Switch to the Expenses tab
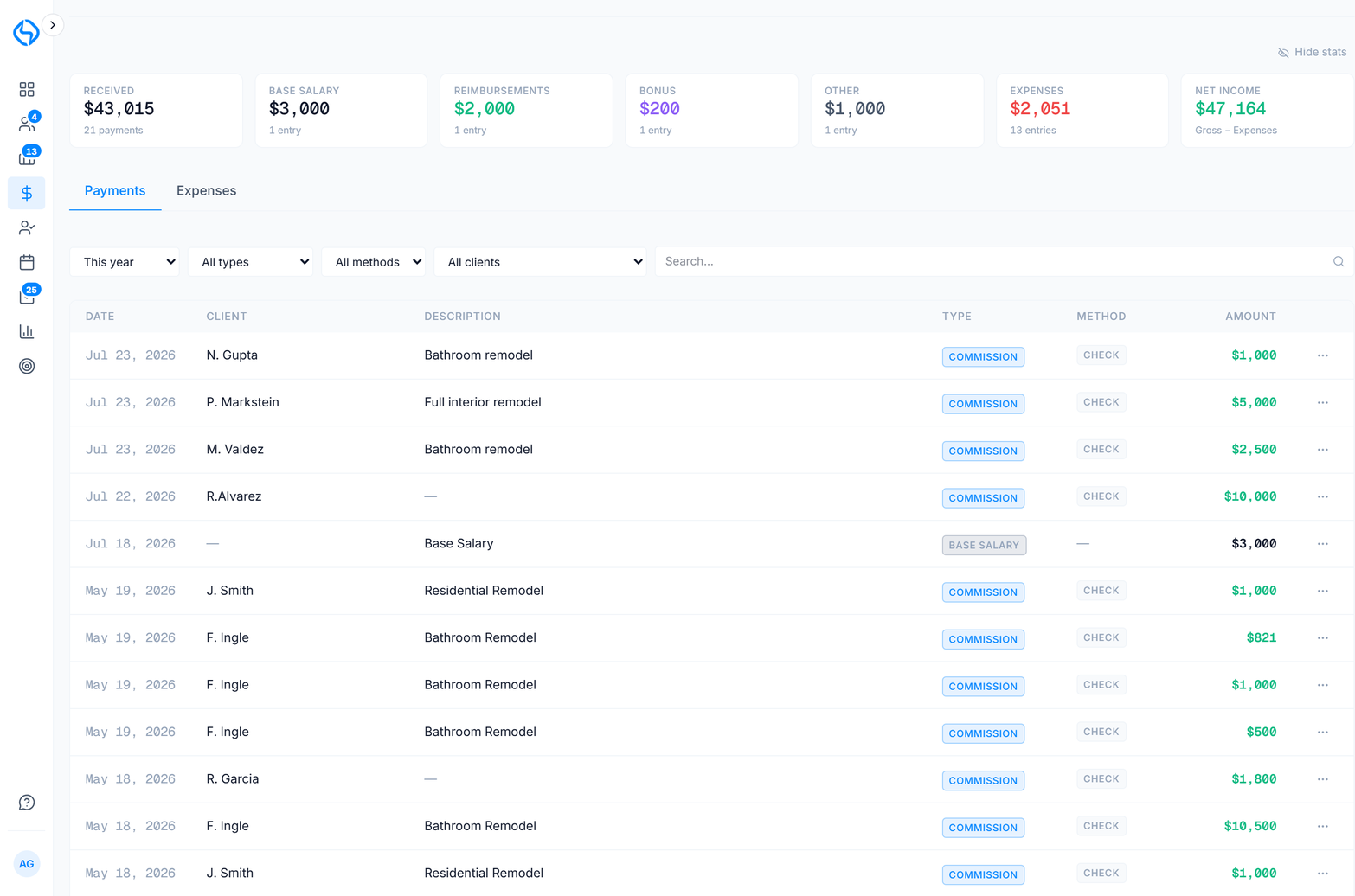 pos(206,191)
